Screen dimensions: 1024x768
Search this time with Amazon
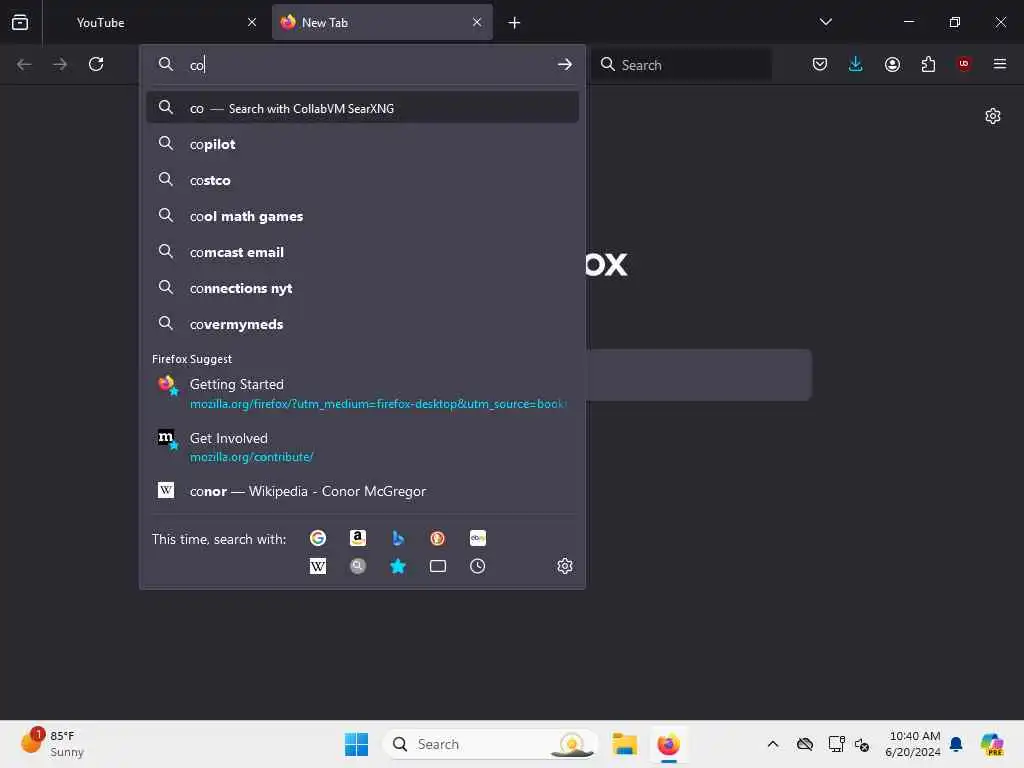[x=358, y=538]
